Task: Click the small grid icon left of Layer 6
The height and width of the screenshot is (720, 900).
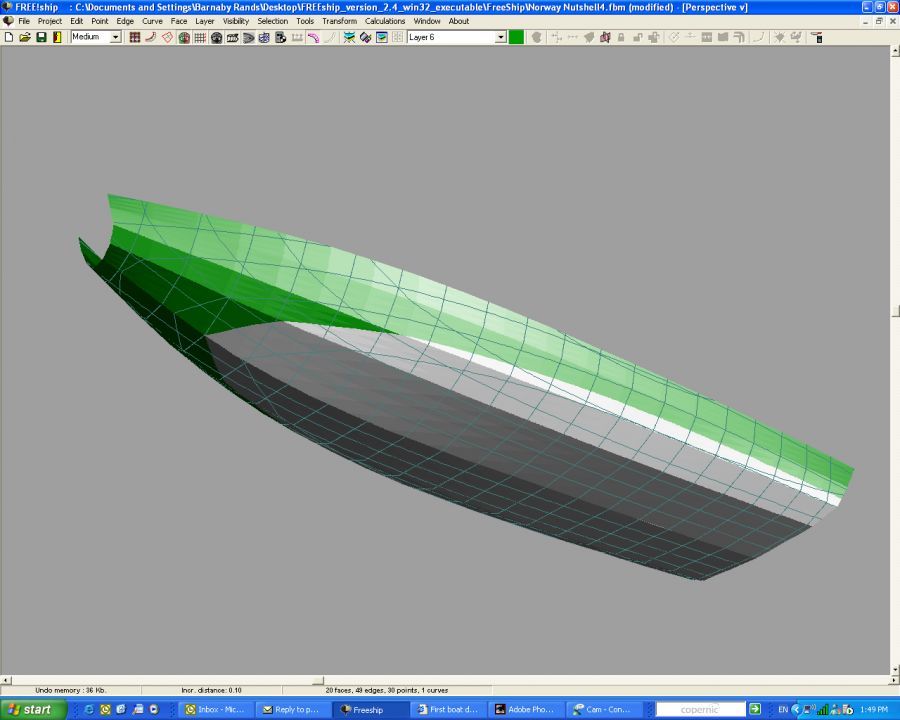Action: [x=397, y=37]
